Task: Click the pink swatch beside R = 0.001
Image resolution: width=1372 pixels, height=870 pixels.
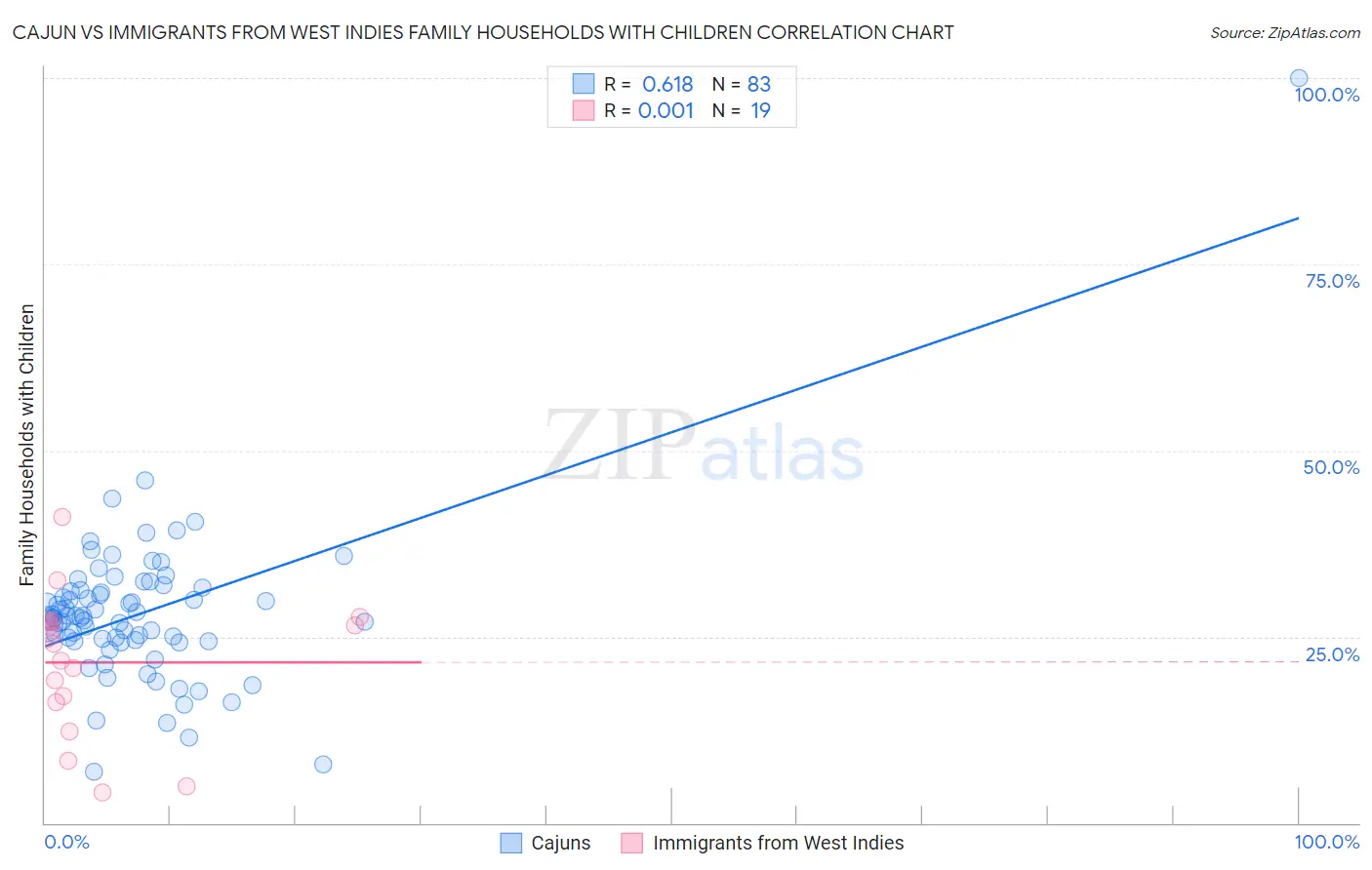Action: tap(584, 110)
